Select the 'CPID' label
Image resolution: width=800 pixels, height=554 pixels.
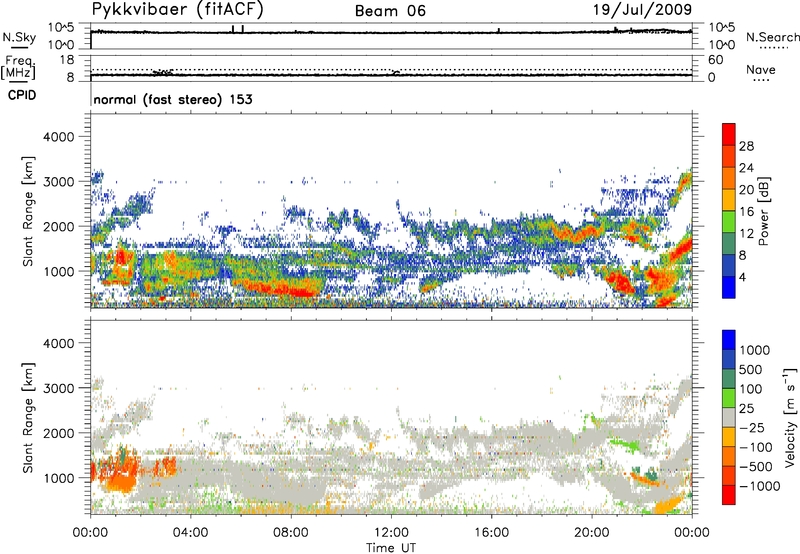[22, 95]
